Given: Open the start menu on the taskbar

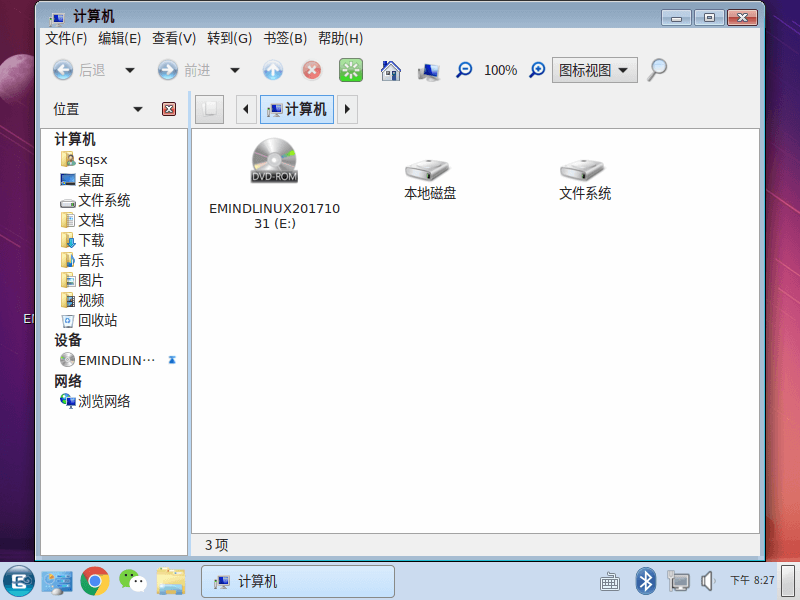Looking at the screenshot, I should 18,581.
